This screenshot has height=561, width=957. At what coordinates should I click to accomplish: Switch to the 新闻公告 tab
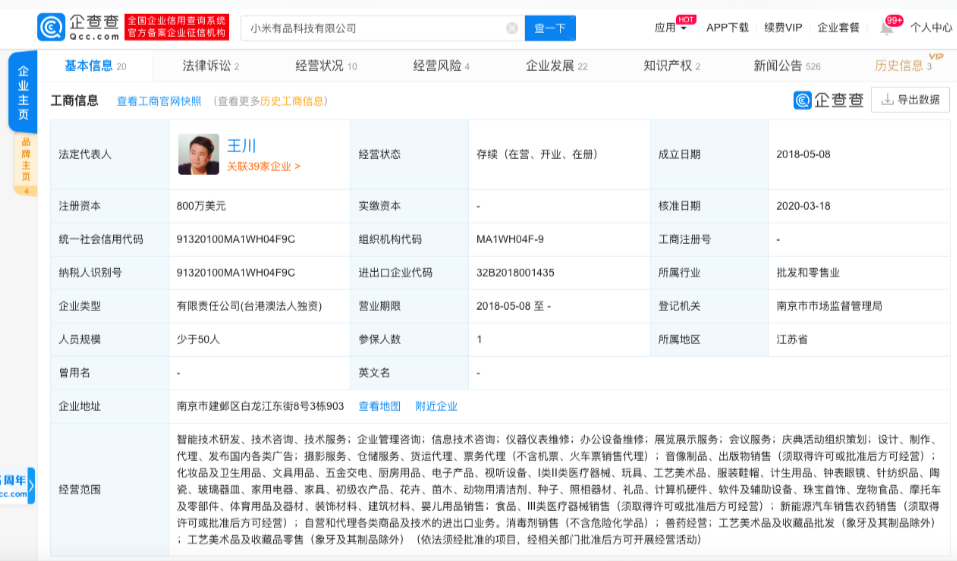click(x=787, y=66)
